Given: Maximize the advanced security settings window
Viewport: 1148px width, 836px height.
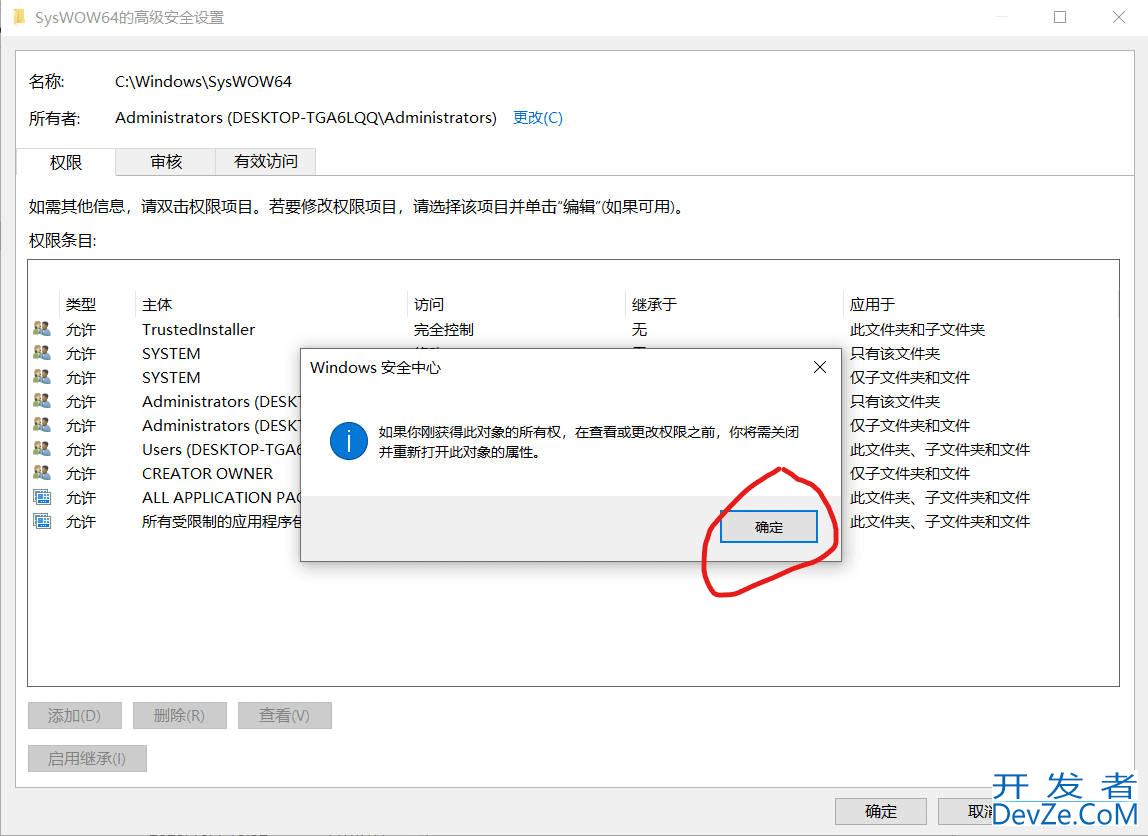Looking at the screenshot, I should click(1059, 17).
